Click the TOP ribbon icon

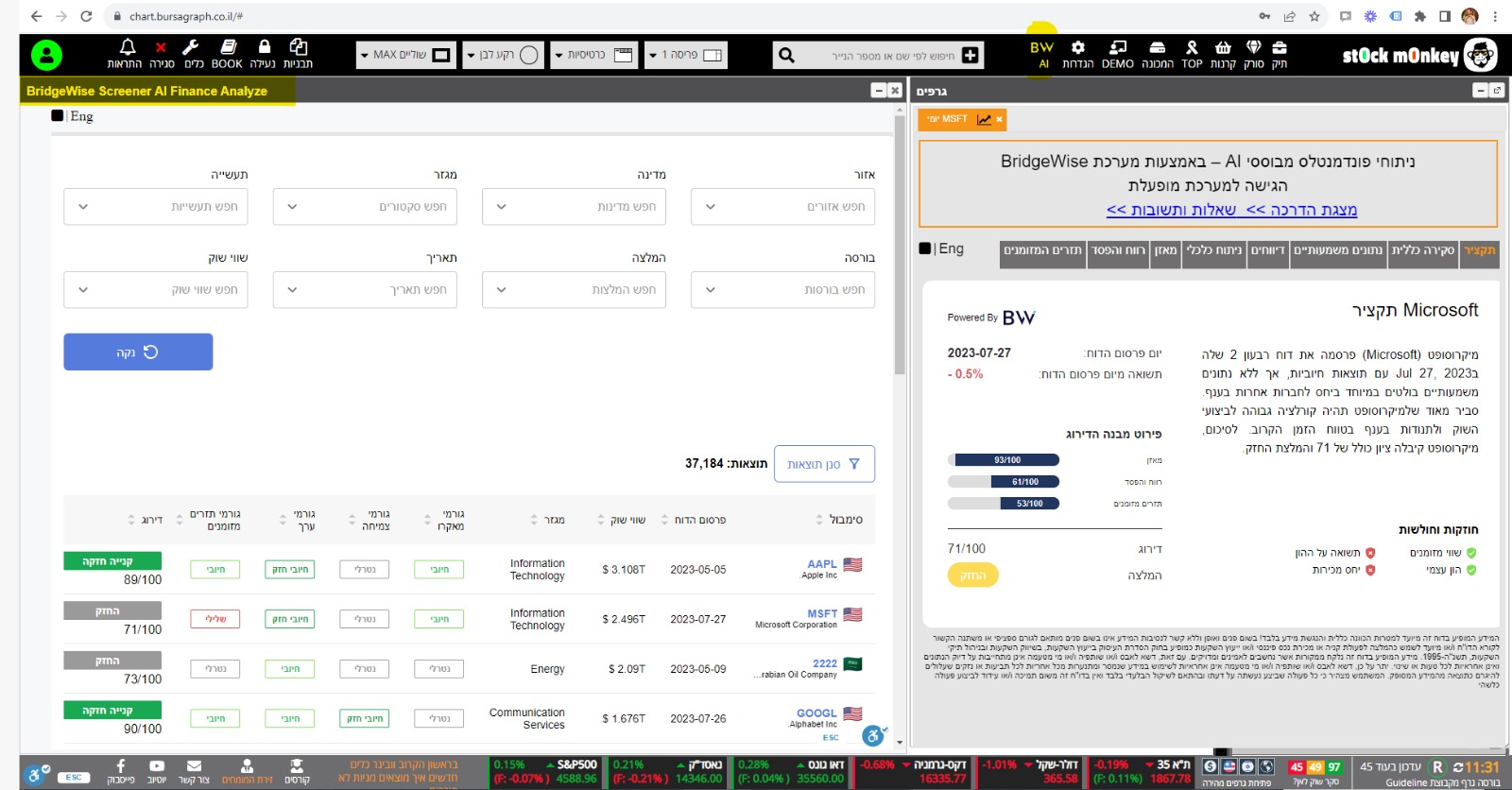[x=1192, y=48]
